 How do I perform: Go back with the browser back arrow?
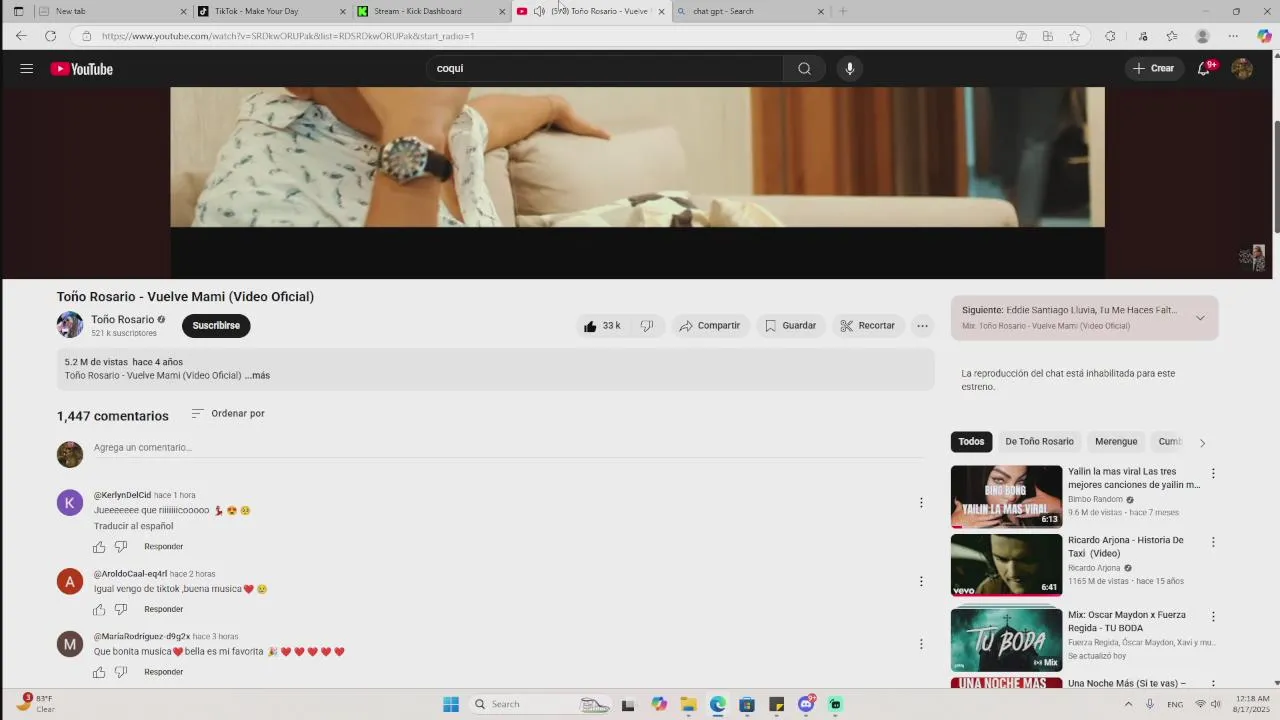(x=21, y=36)
